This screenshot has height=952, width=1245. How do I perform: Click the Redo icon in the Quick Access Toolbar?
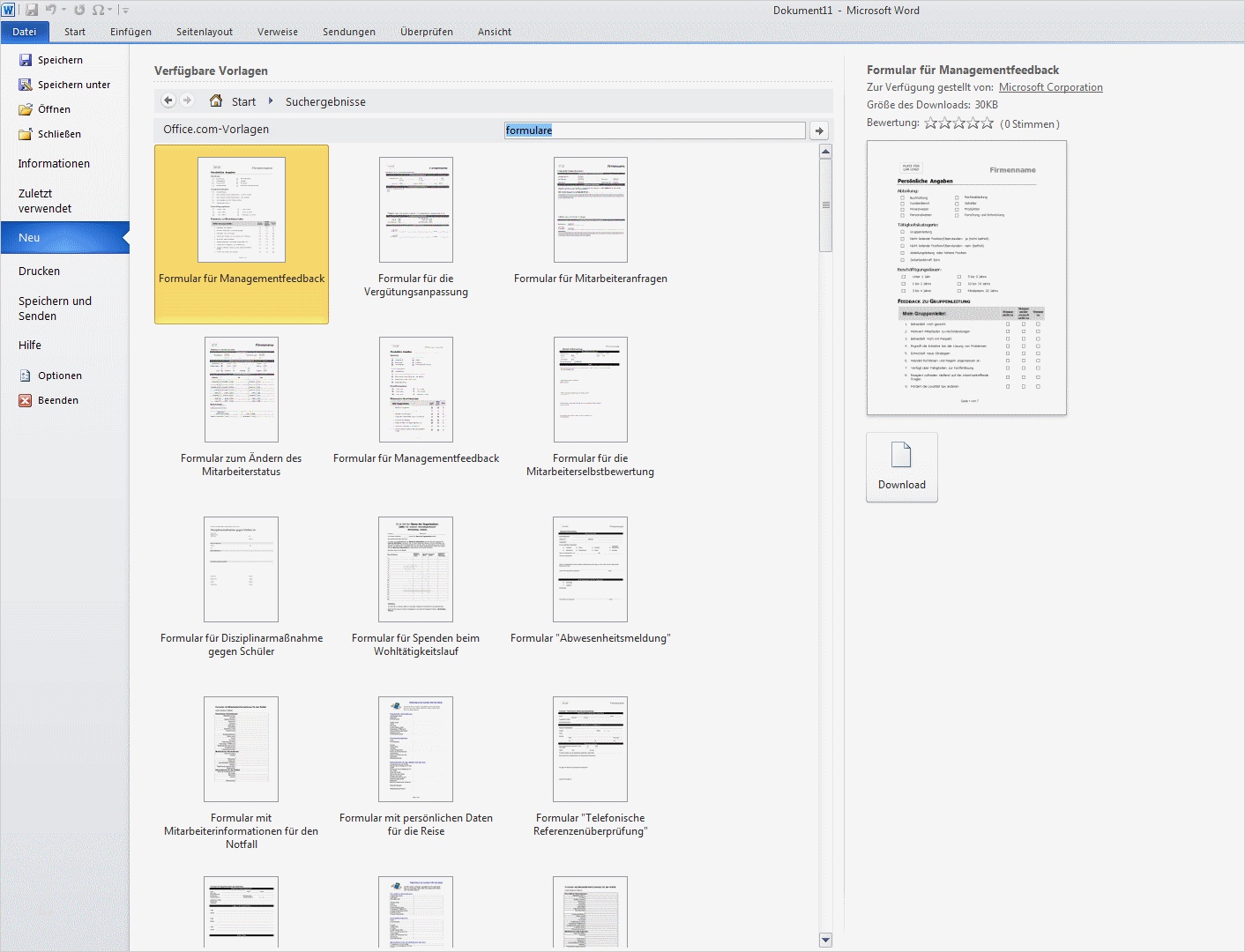(79, 10)
